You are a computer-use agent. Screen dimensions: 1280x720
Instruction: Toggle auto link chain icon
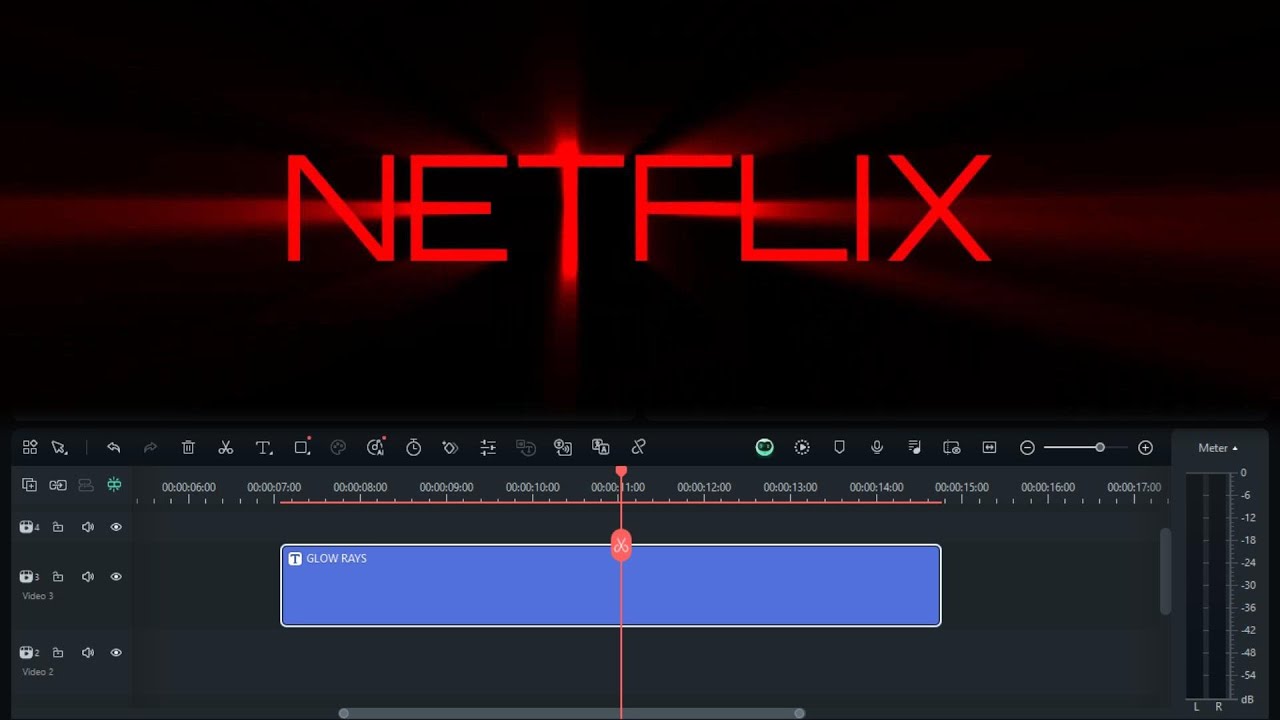tap(58, 485)
